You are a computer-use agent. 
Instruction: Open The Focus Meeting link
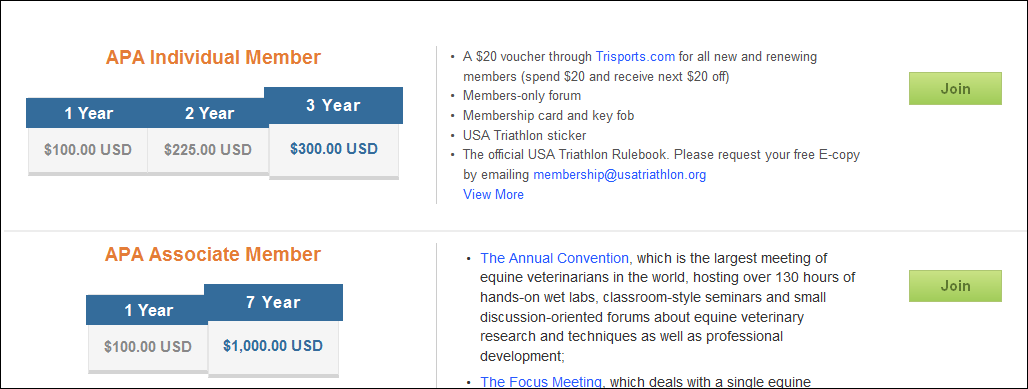point(541,381)
